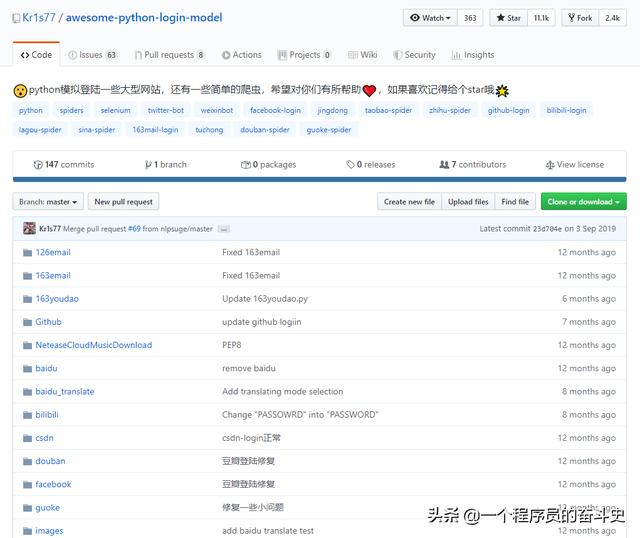640x538 pixels.
Task: Fork the repository
Action: tap(580, 18)
